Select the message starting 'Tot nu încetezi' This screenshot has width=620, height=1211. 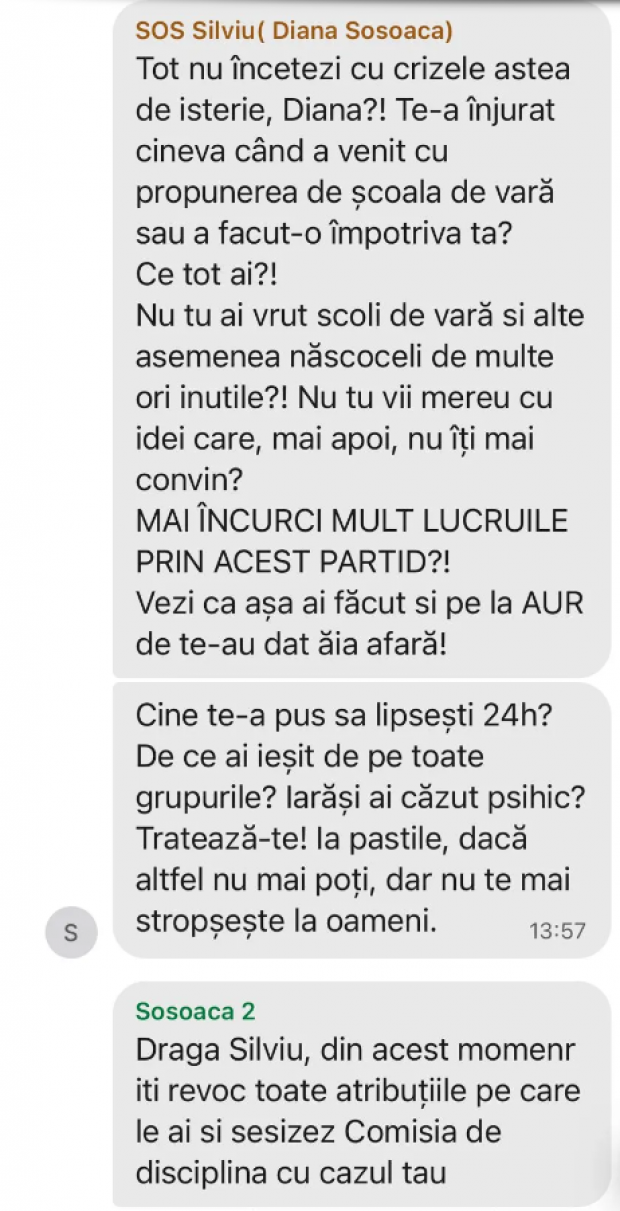pos(361,340)
